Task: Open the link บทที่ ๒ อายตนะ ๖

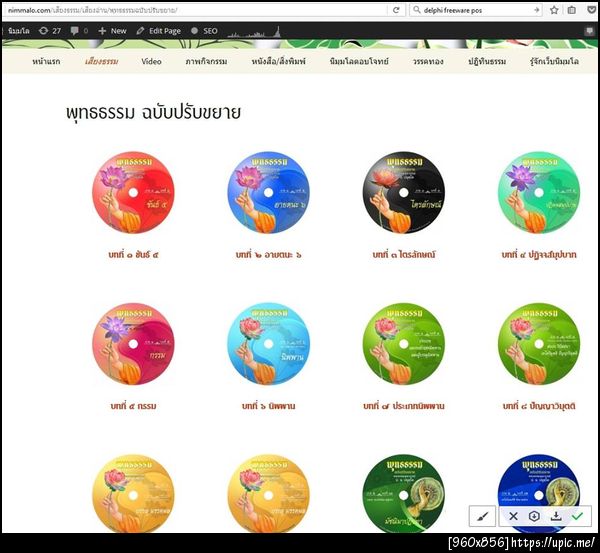Action: [x=269, y=254]
